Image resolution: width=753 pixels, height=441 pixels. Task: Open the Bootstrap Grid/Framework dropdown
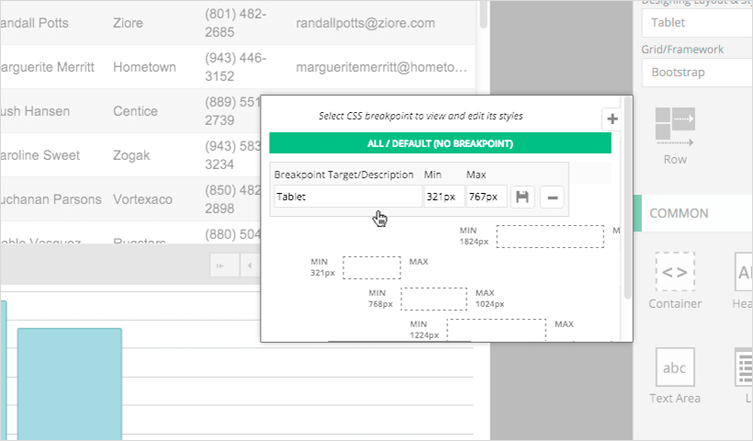(x=697, y=73)
